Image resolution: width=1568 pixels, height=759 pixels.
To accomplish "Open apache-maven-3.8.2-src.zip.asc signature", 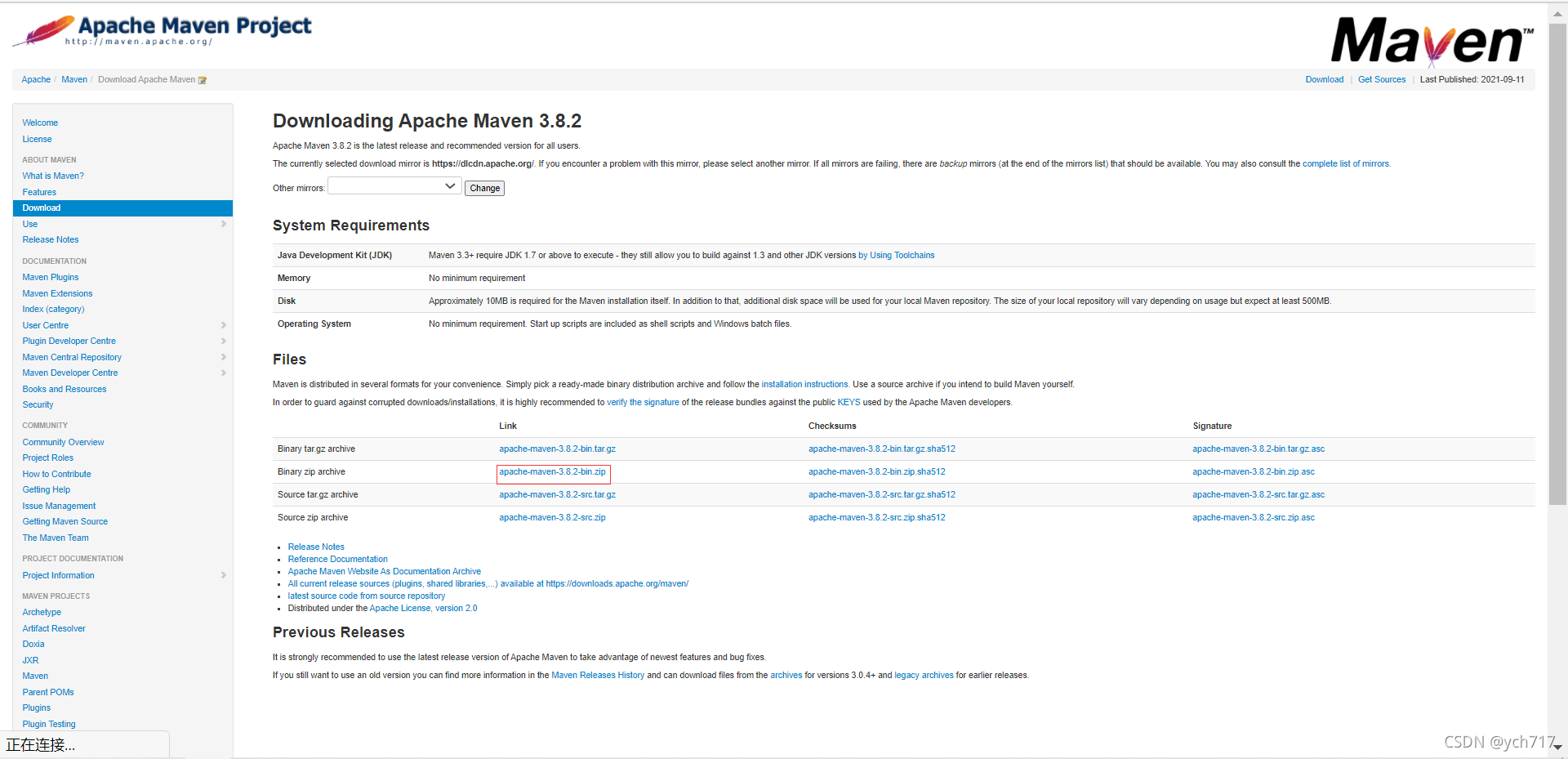I will click(x=1254, y=517).
